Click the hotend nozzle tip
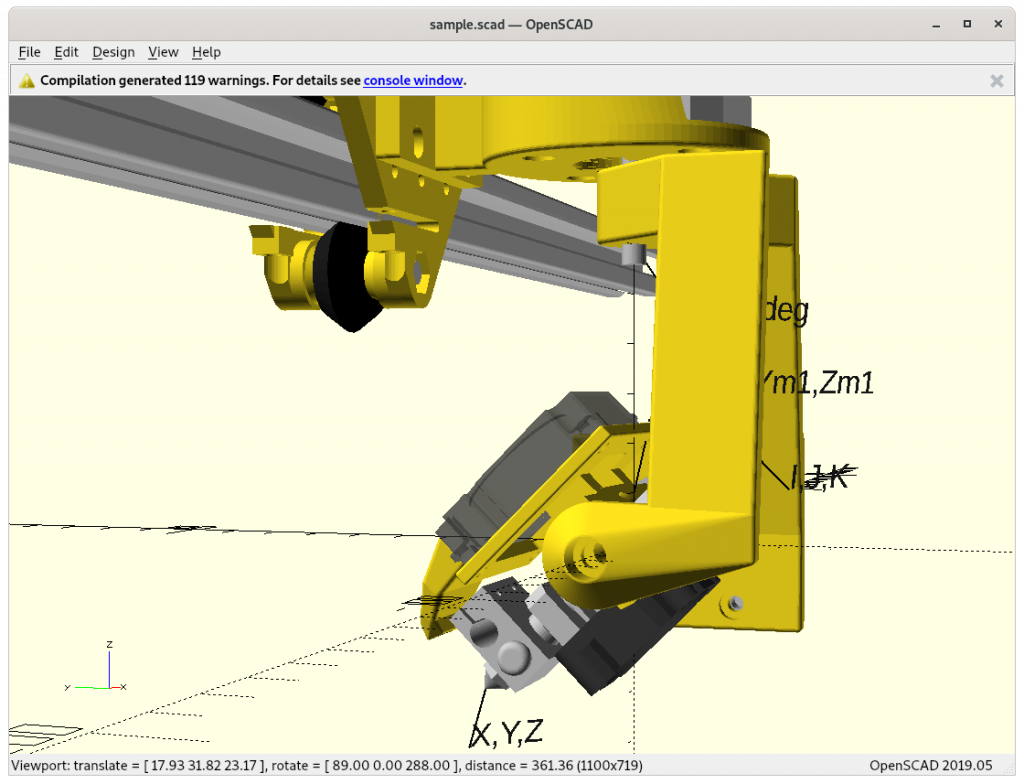1024x784 pixels. click(x=489, y=681)
